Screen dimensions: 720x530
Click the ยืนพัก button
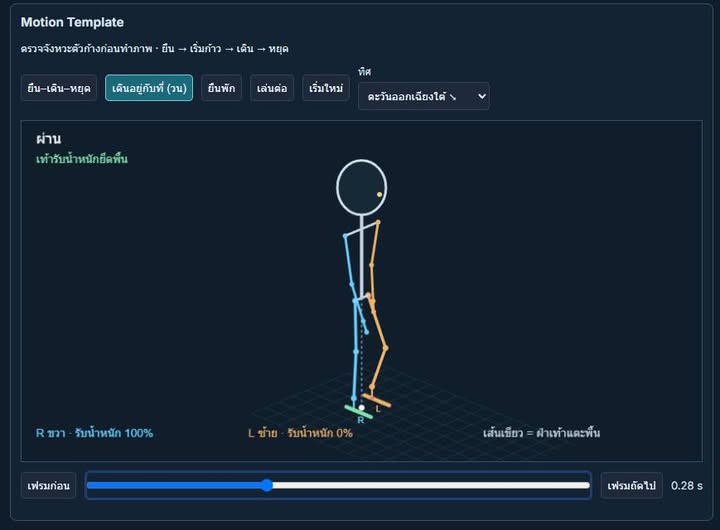[221, 88]
